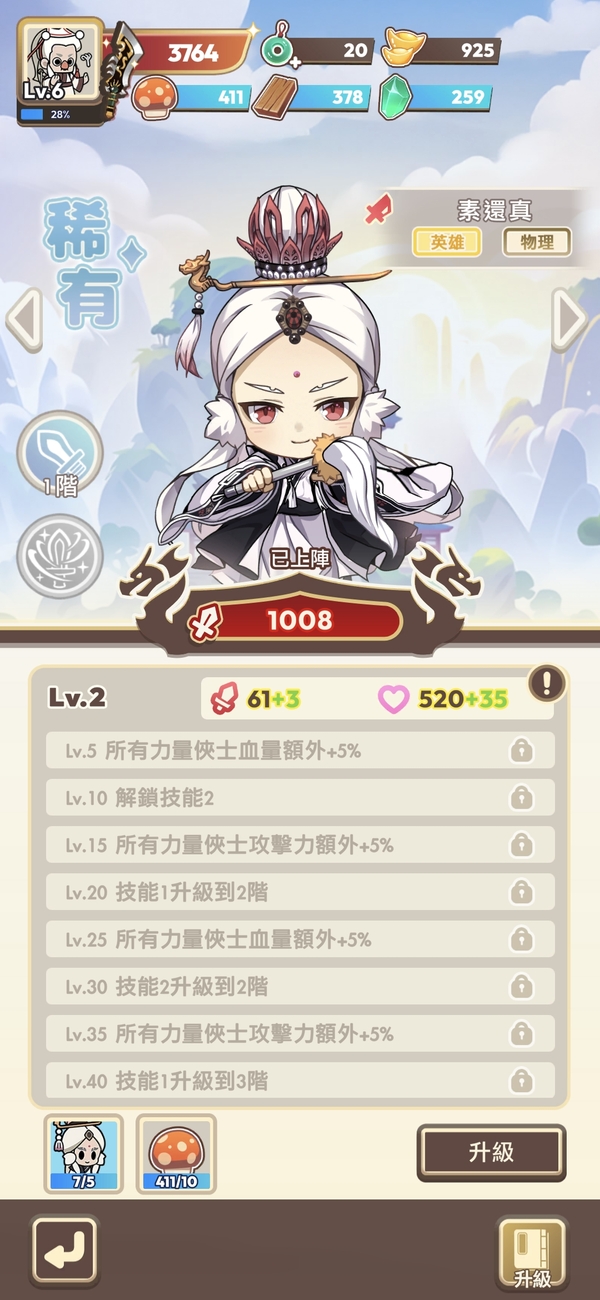Image resolution: width=600 pixels, height=1300 pixels.
Task: Tap lock on Lv.10 解鎖技能2 row
Action: [x=521, y=798]
